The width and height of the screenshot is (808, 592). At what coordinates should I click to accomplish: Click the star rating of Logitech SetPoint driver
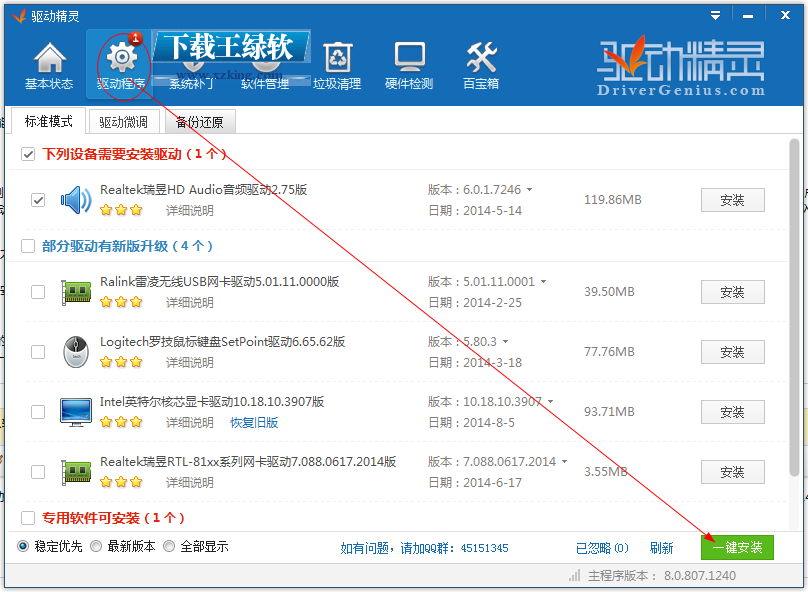tap(121, 362)
